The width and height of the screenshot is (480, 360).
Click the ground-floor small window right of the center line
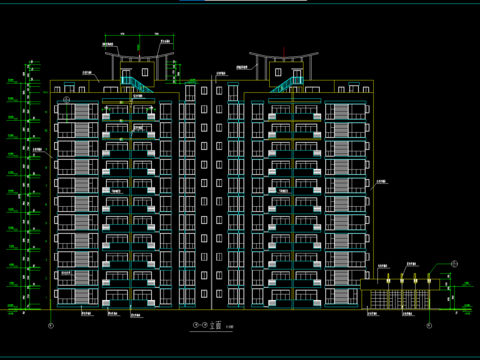(x=219, y=294)
